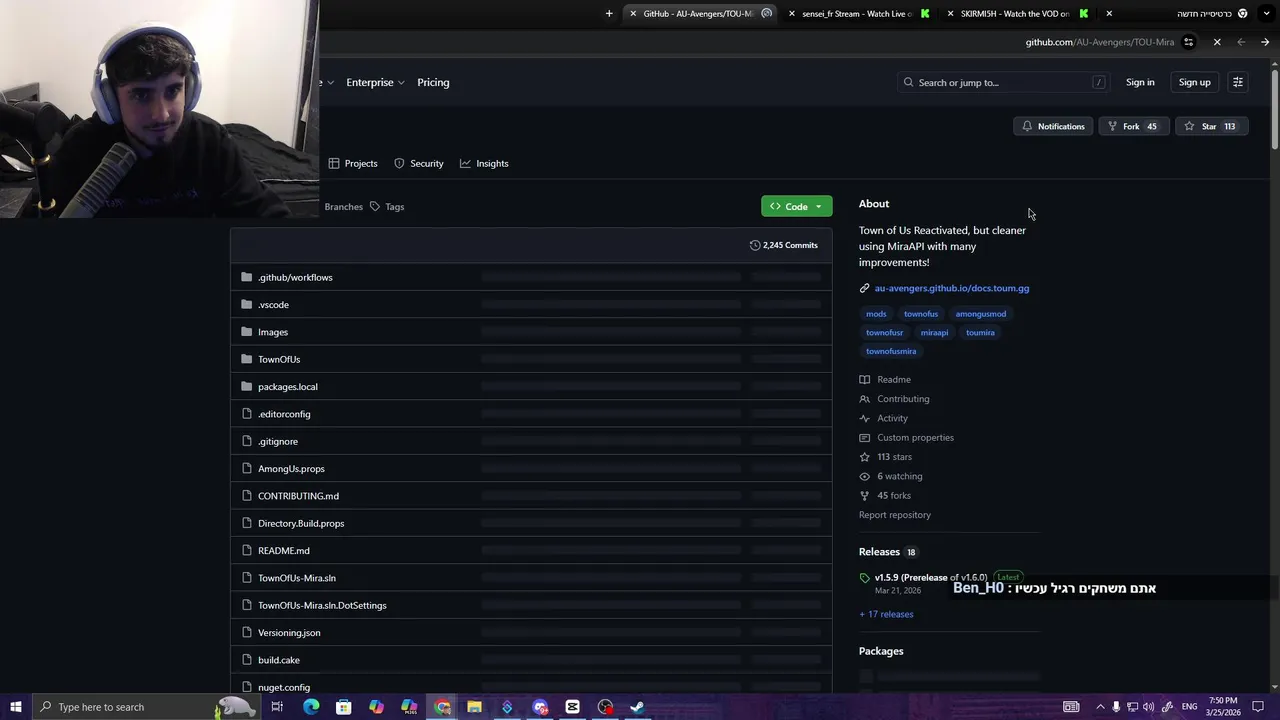Open the Activity sidebar link
The width and height of the screenshot is (1280, 720).
click(884, 418)
